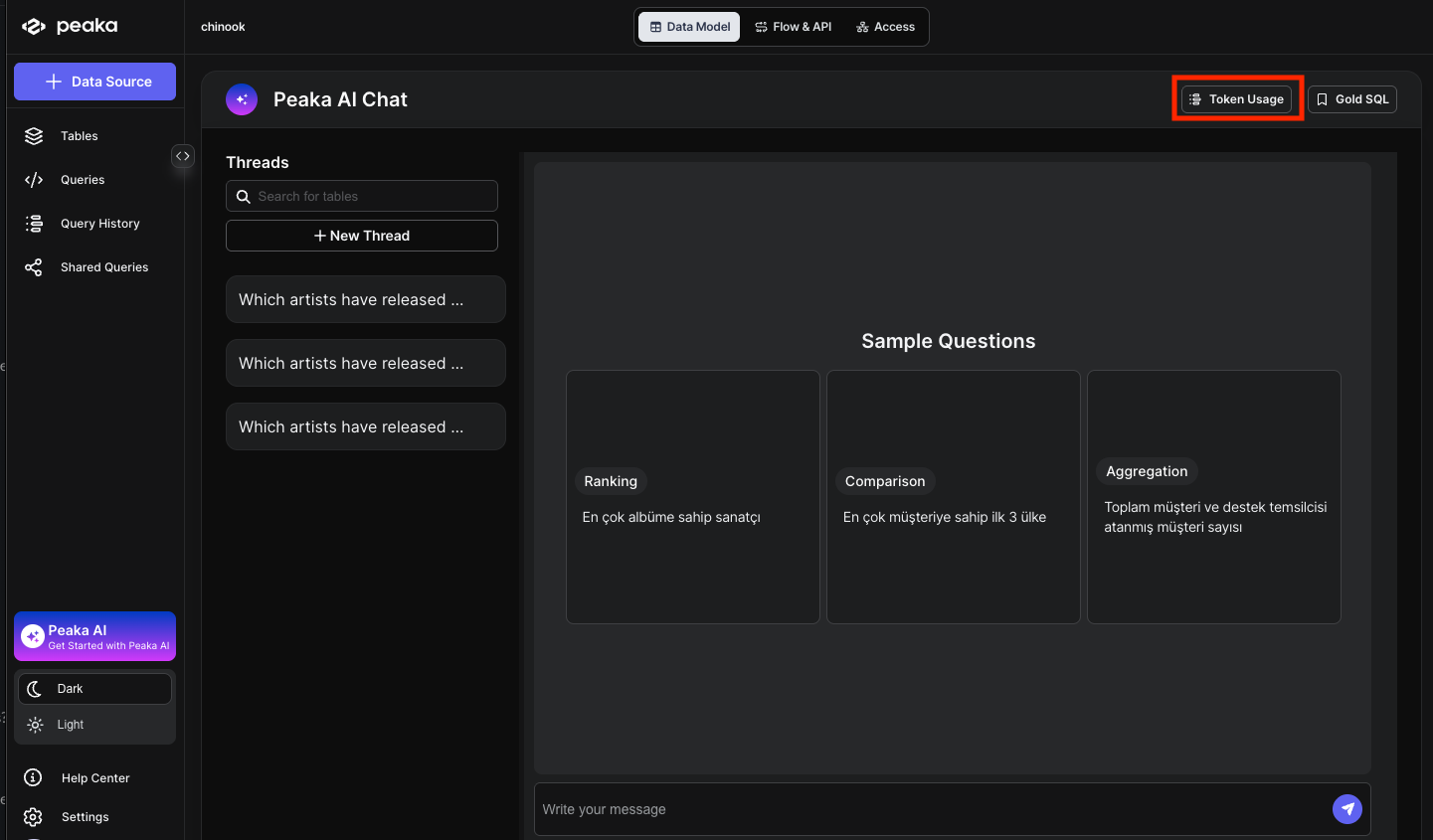Image resolution: width=1433 pixels, height=840 pixels.
Task: Click the Token Usage list icon
Action: 1195,99
